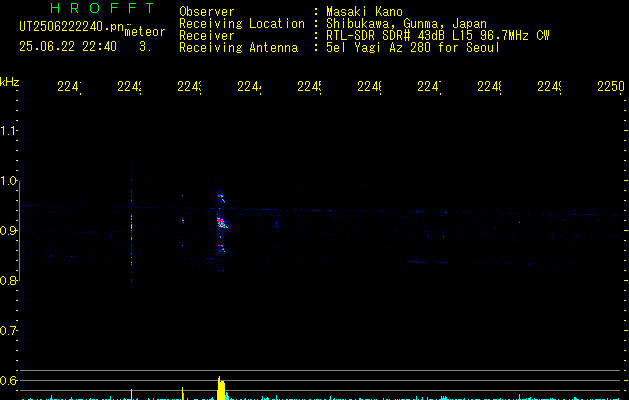
Task: Click the 'Receiving Antenna' label
Action: coord(239,48)
